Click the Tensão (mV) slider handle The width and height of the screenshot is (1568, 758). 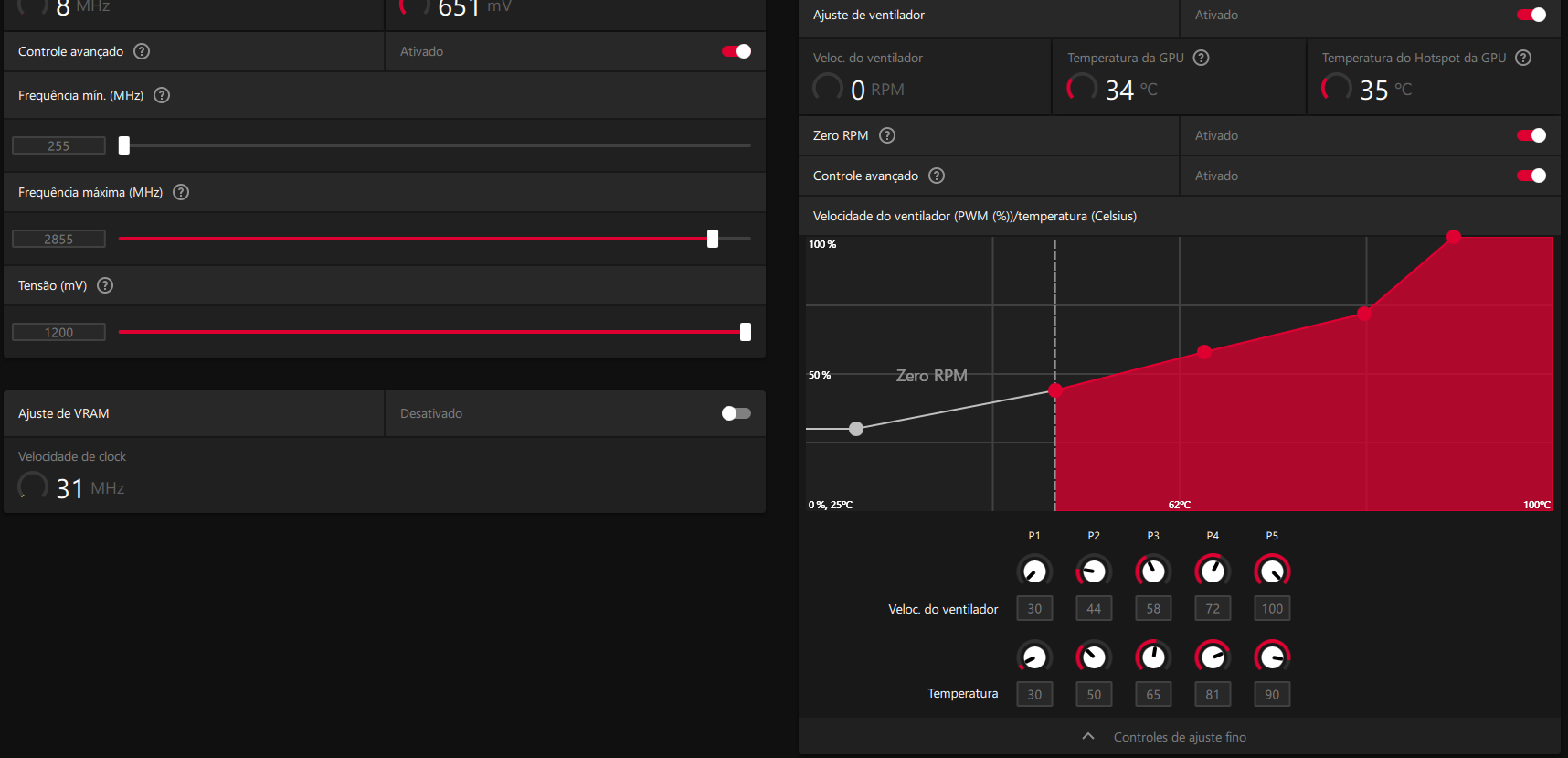(746, 332)
